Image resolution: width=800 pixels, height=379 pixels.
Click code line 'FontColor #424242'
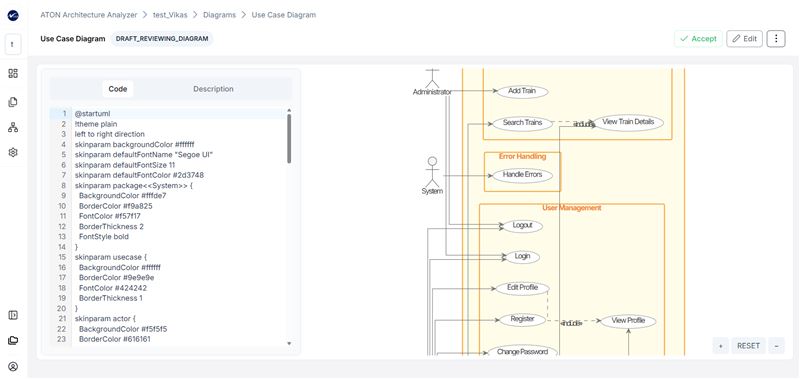point(113,288)
